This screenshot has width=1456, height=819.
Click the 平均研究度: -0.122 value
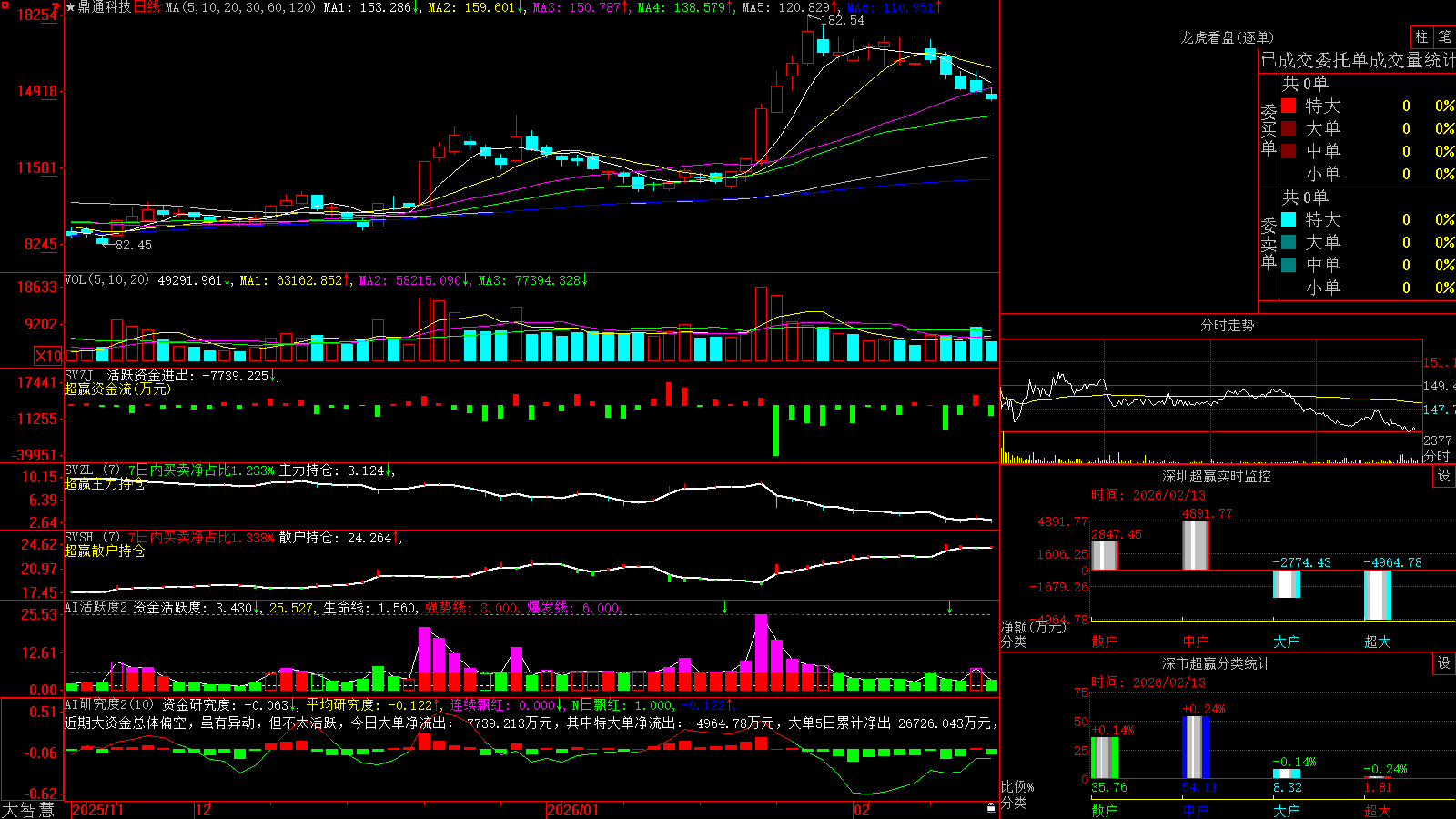coord(372,704)
